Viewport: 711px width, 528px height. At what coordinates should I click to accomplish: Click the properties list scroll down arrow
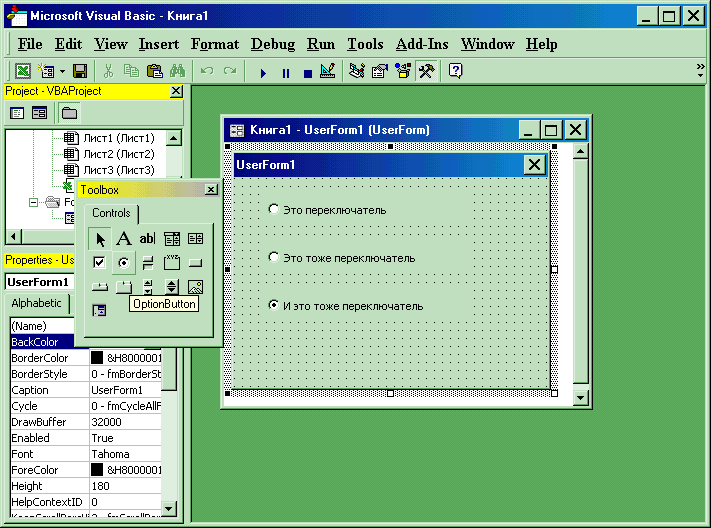[x=169, y=508]
